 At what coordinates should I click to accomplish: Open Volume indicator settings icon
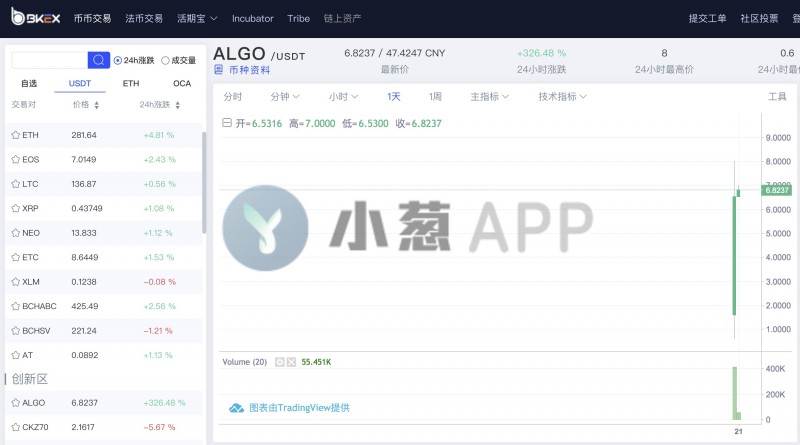click(280, 362)
